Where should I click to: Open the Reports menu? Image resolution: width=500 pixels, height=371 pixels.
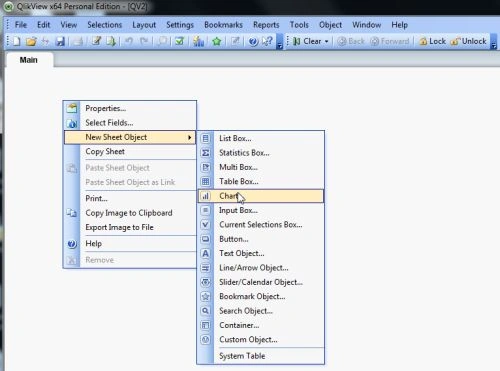click(x=266, y=25)
